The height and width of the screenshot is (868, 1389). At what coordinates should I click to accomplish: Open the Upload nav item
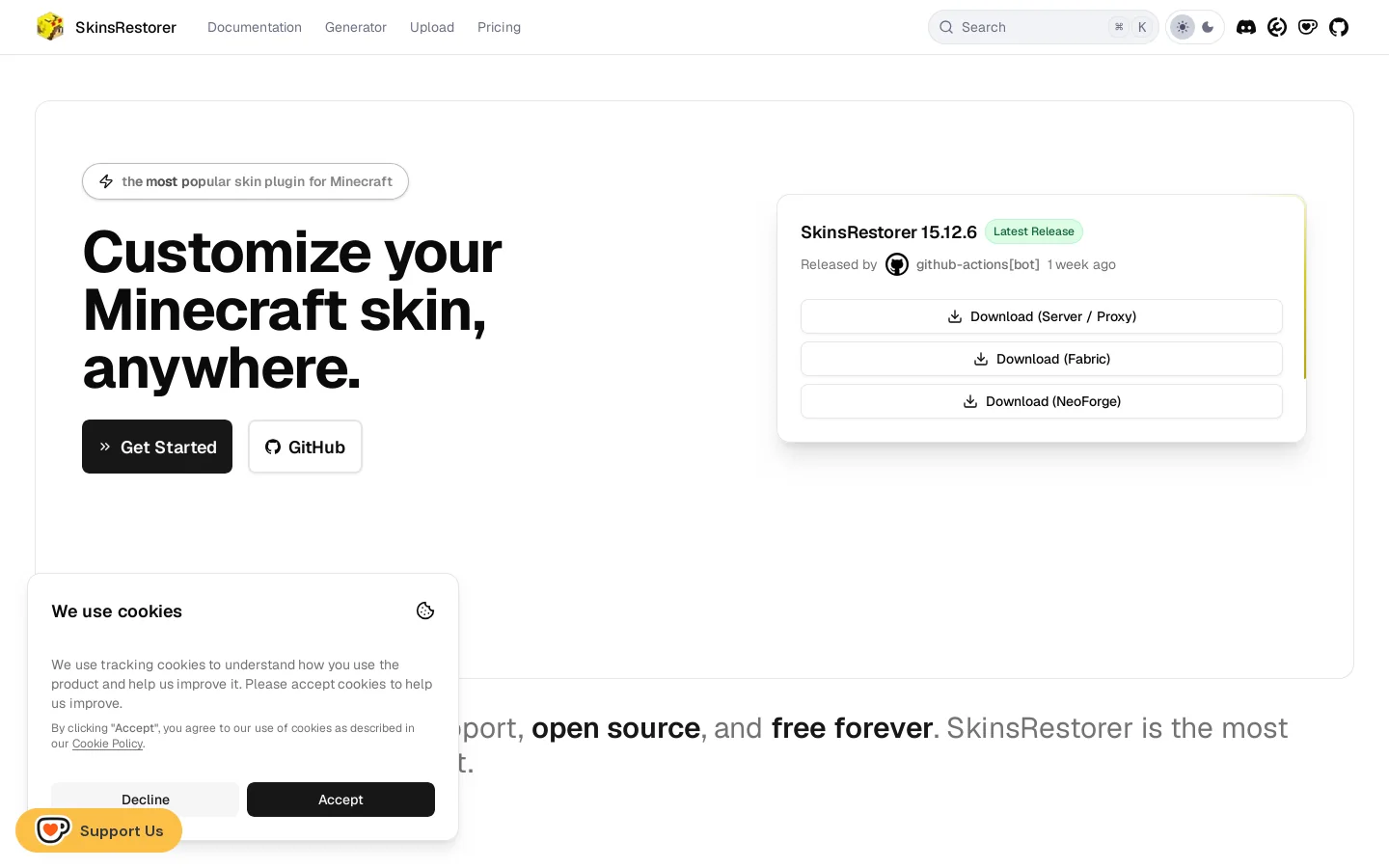pyautogui.click(x=432, y=27)
